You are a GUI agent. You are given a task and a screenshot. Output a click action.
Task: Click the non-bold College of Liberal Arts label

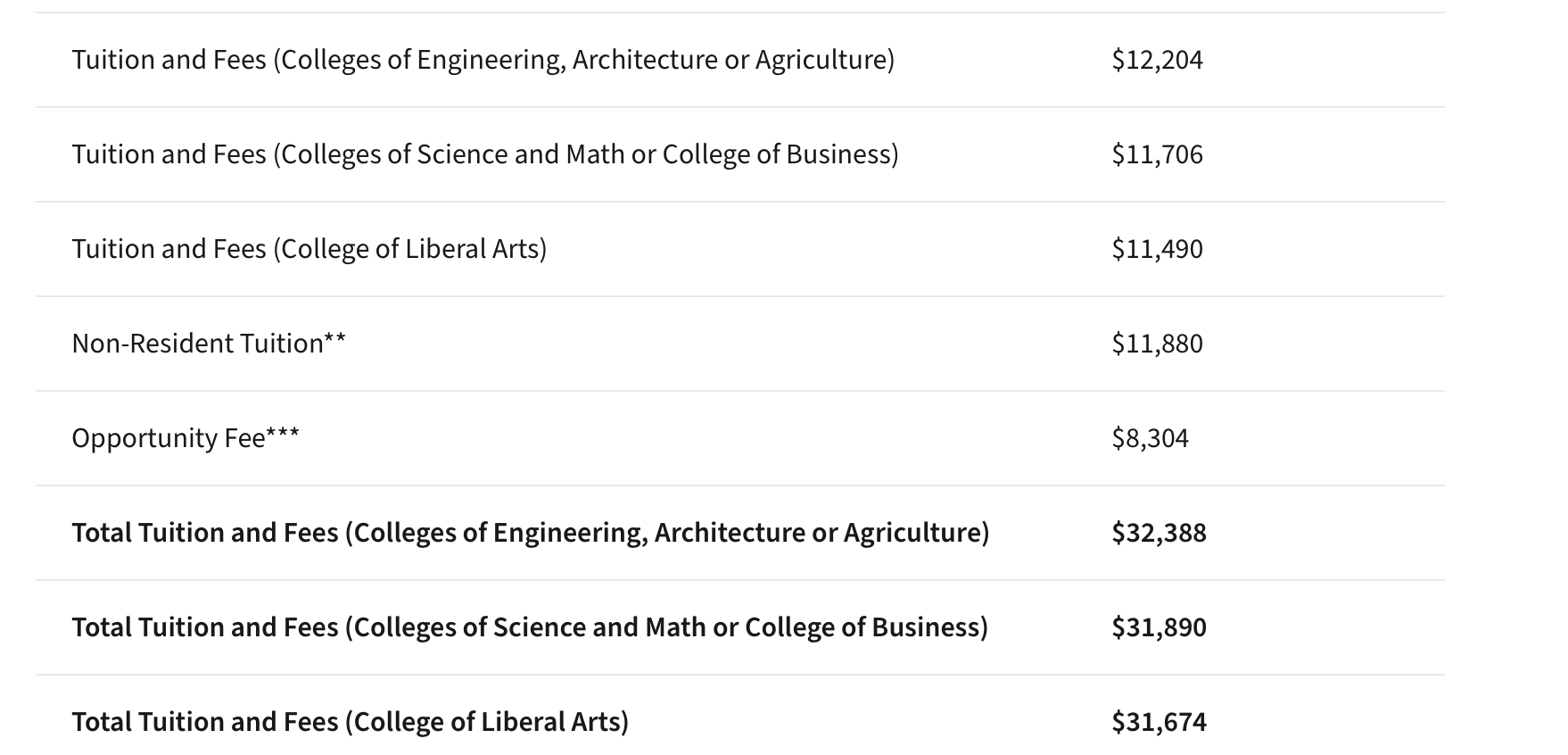tap(309, 249)
